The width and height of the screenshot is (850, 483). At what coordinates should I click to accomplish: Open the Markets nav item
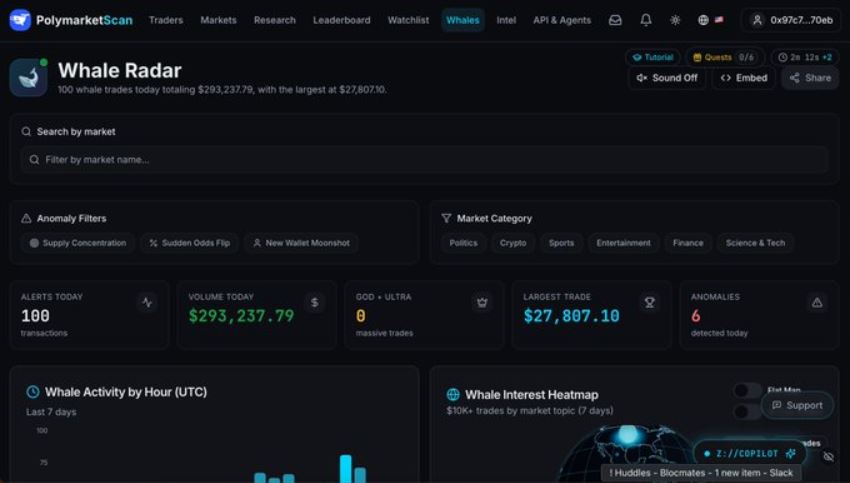218,20
